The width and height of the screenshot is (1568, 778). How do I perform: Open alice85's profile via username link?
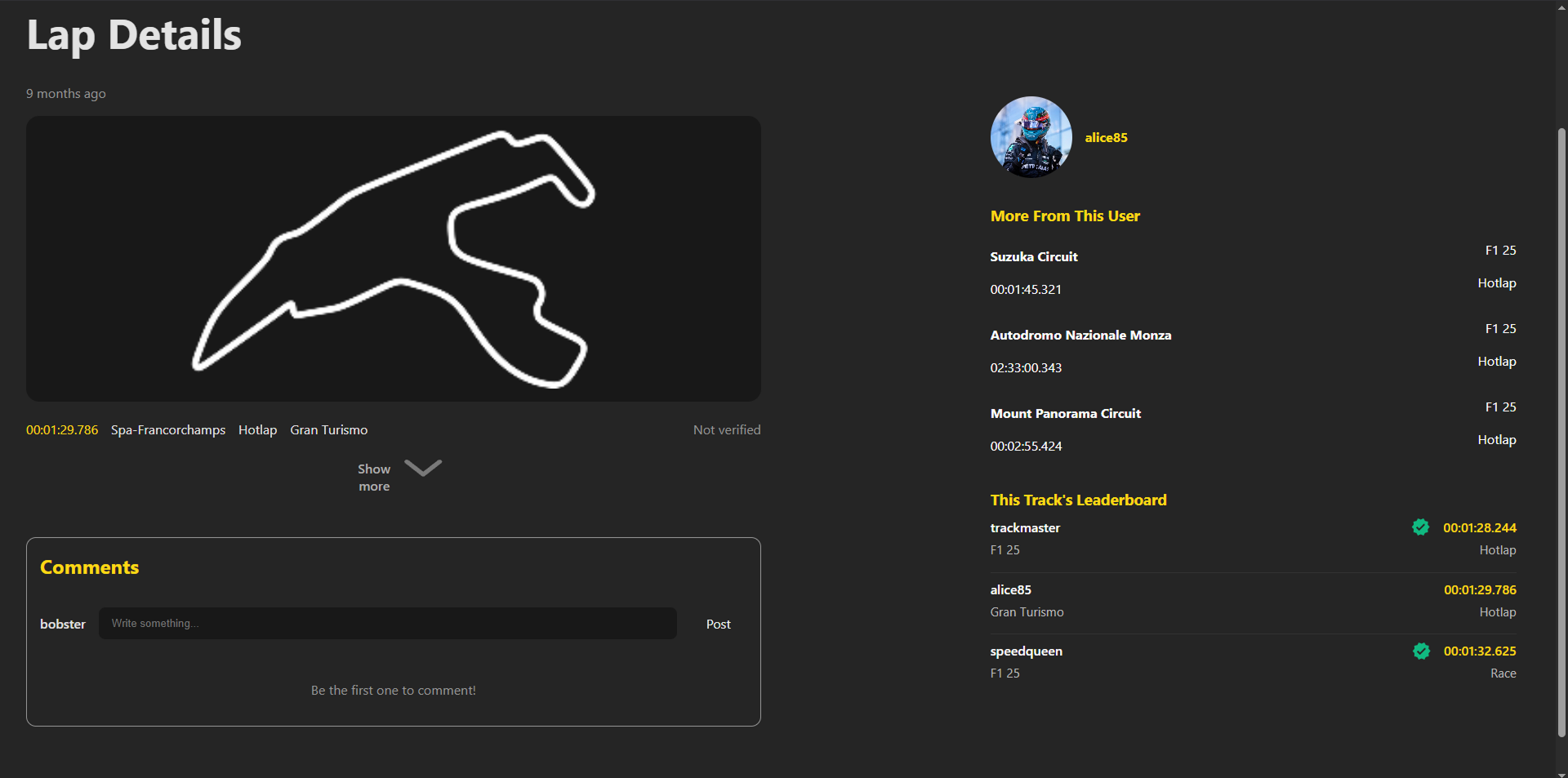coord(1106,137)
